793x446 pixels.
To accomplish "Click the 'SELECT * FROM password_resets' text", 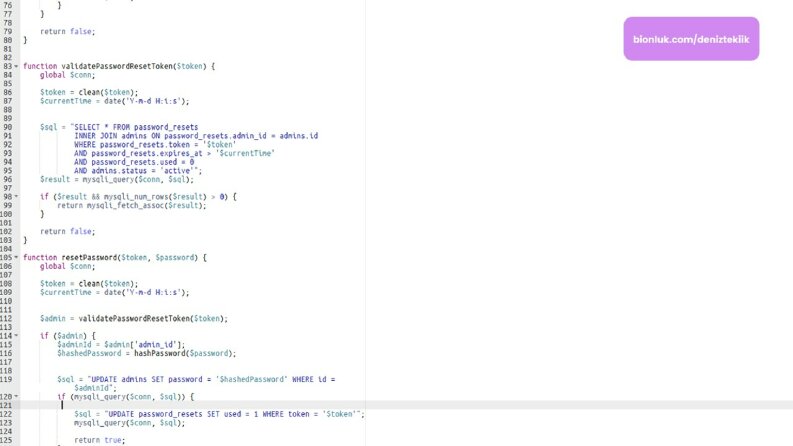I will coord(136,127).
